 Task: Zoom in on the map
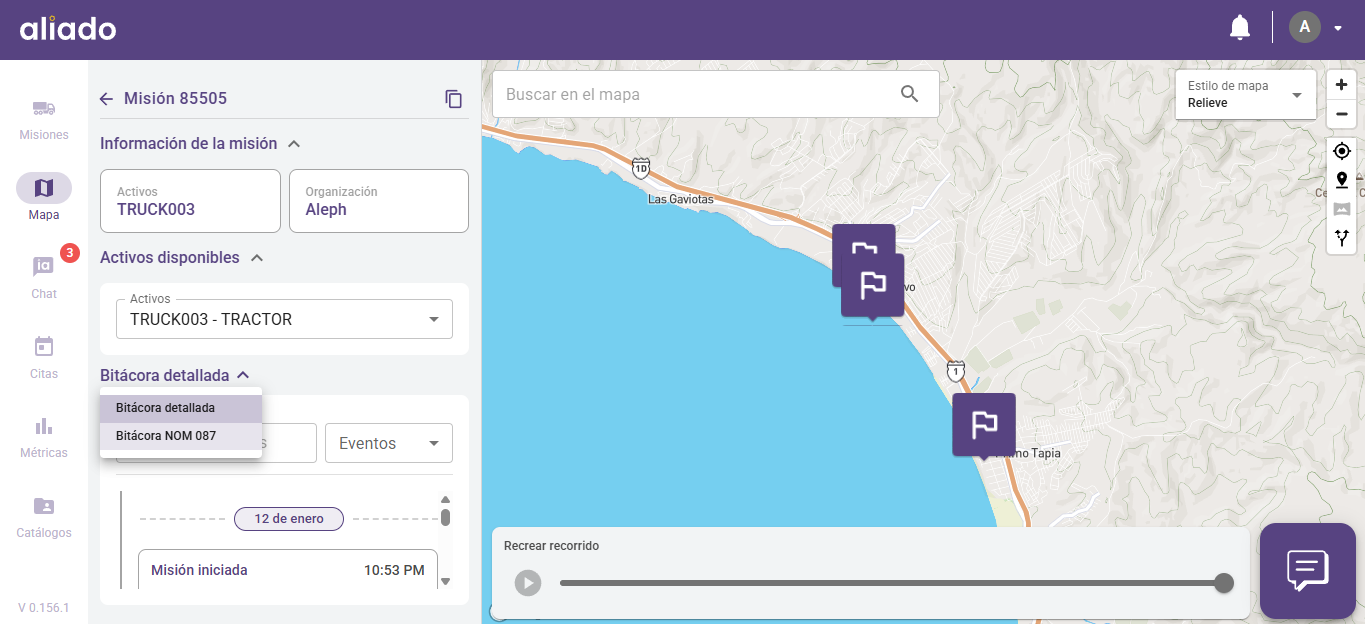(x=1341, y=85)
